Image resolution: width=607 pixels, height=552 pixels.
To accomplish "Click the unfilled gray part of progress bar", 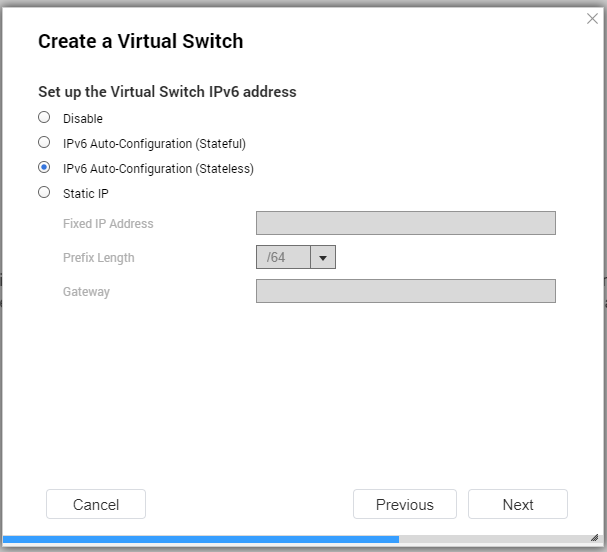I will tap(494, 539).
